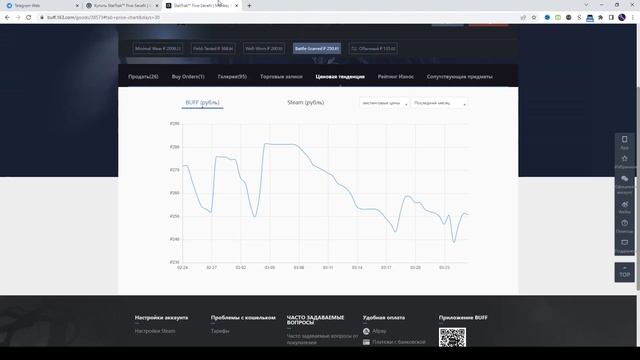This screenshot has width=640, height=360.
Task: Open the Сопутствующие предметы tab
Action: pyautogui.click(x=460, y=77)
